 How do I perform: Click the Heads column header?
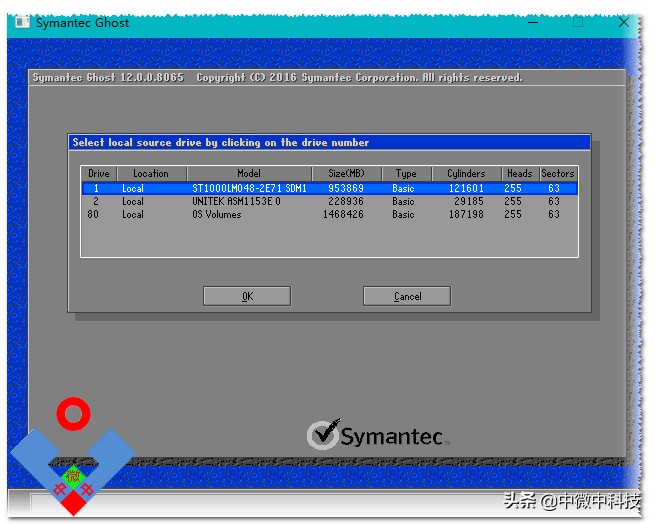[520, 173]
